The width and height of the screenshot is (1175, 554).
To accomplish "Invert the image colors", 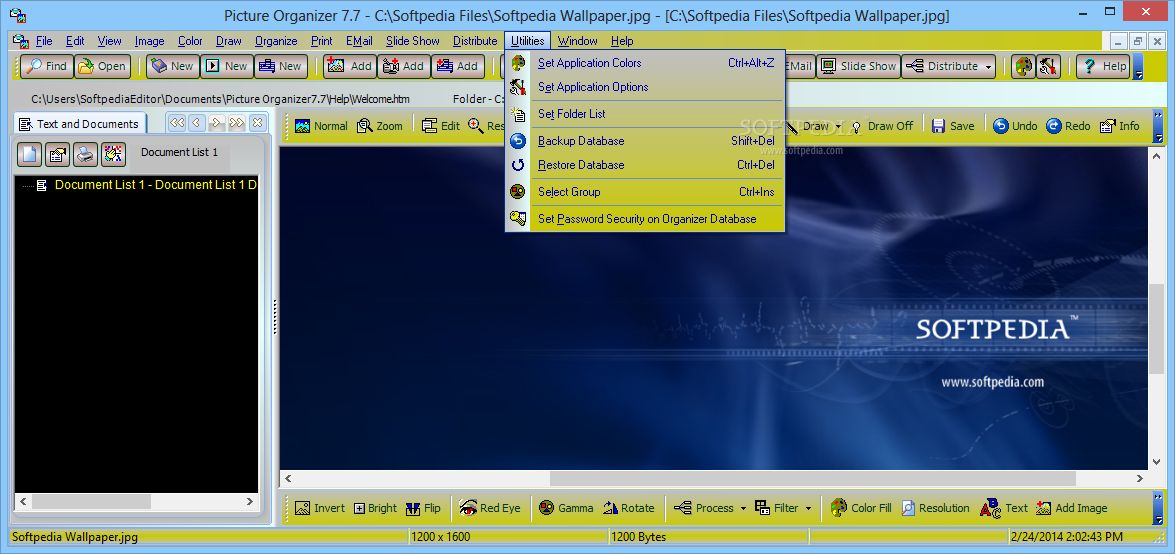I will 320,508.
